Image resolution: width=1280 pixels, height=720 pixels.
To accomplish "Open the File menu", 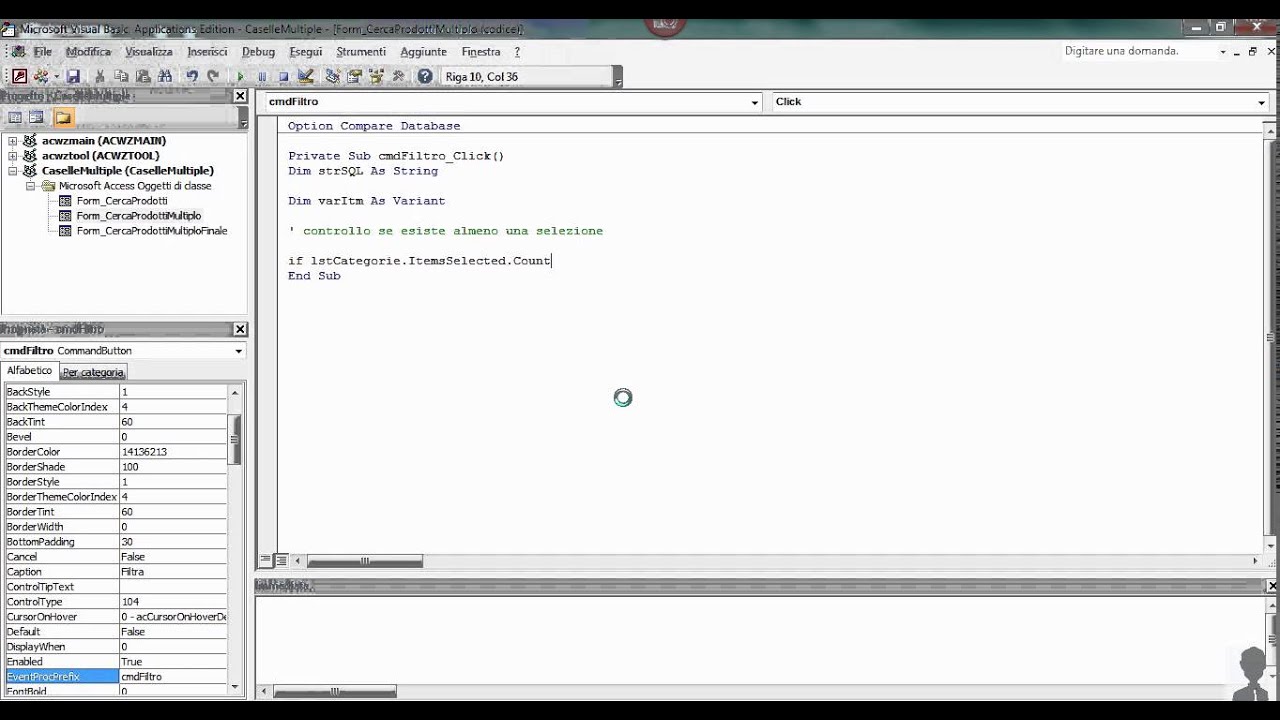I will tap(43, 51).
